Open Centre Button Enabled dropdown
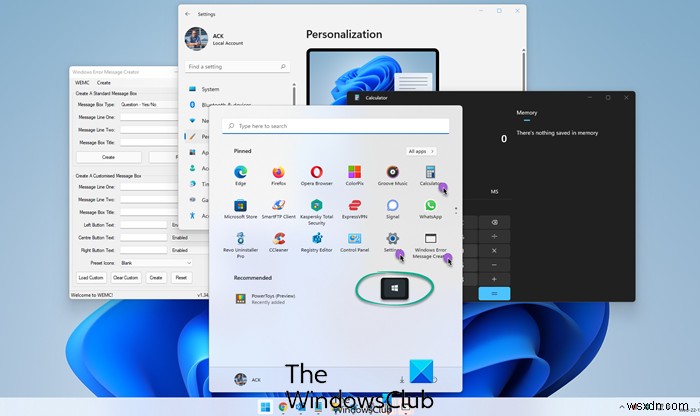The image size is (700, 416). 188,237
